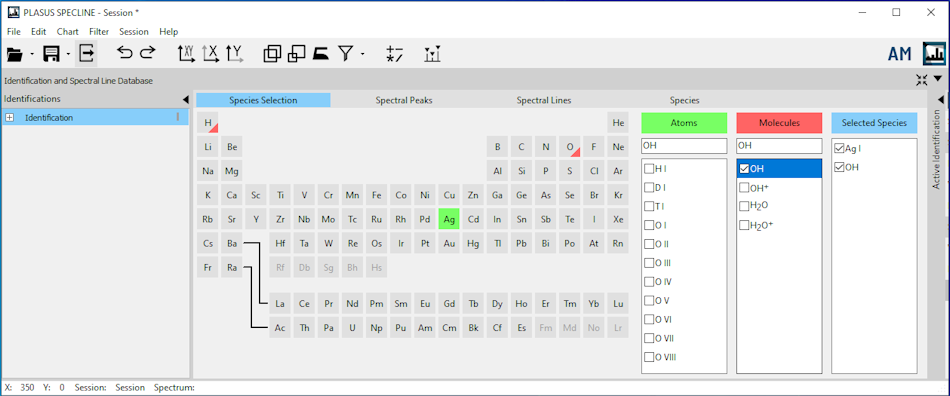
Task: Open the Chart menu
Action: point(68,31)
